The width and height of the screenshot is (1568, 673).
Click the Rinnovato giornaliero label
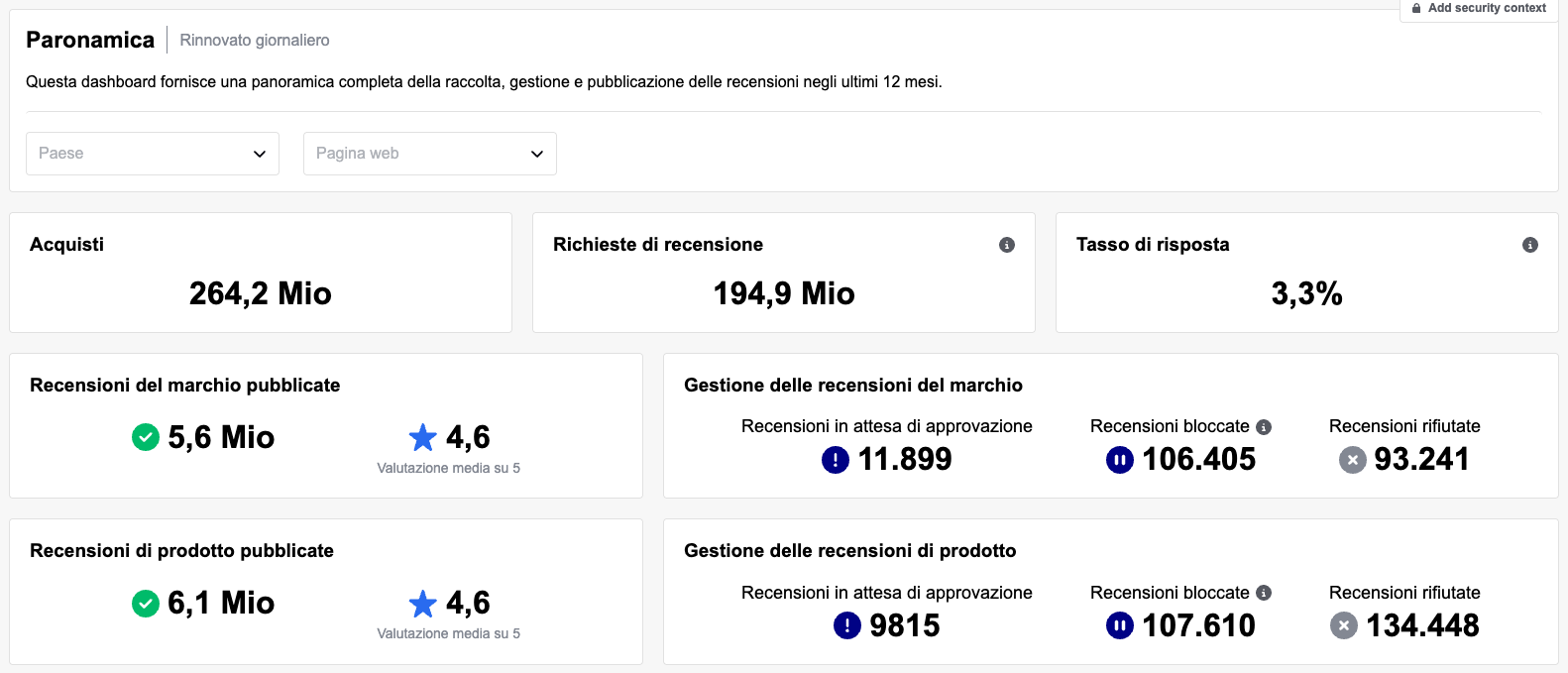pyautogui.click(x=255, y=41)
